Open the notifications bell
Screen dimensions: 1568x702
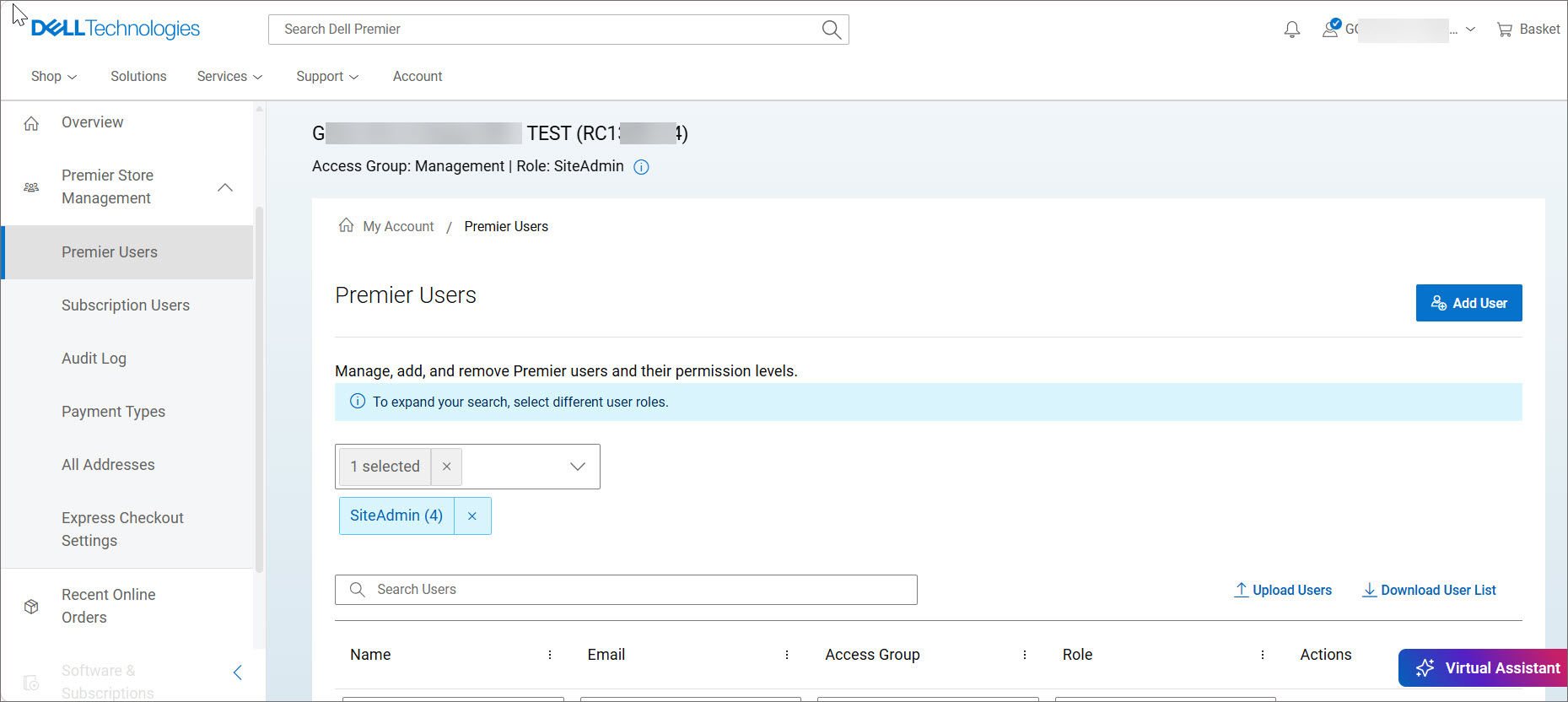pos(1291,30)
